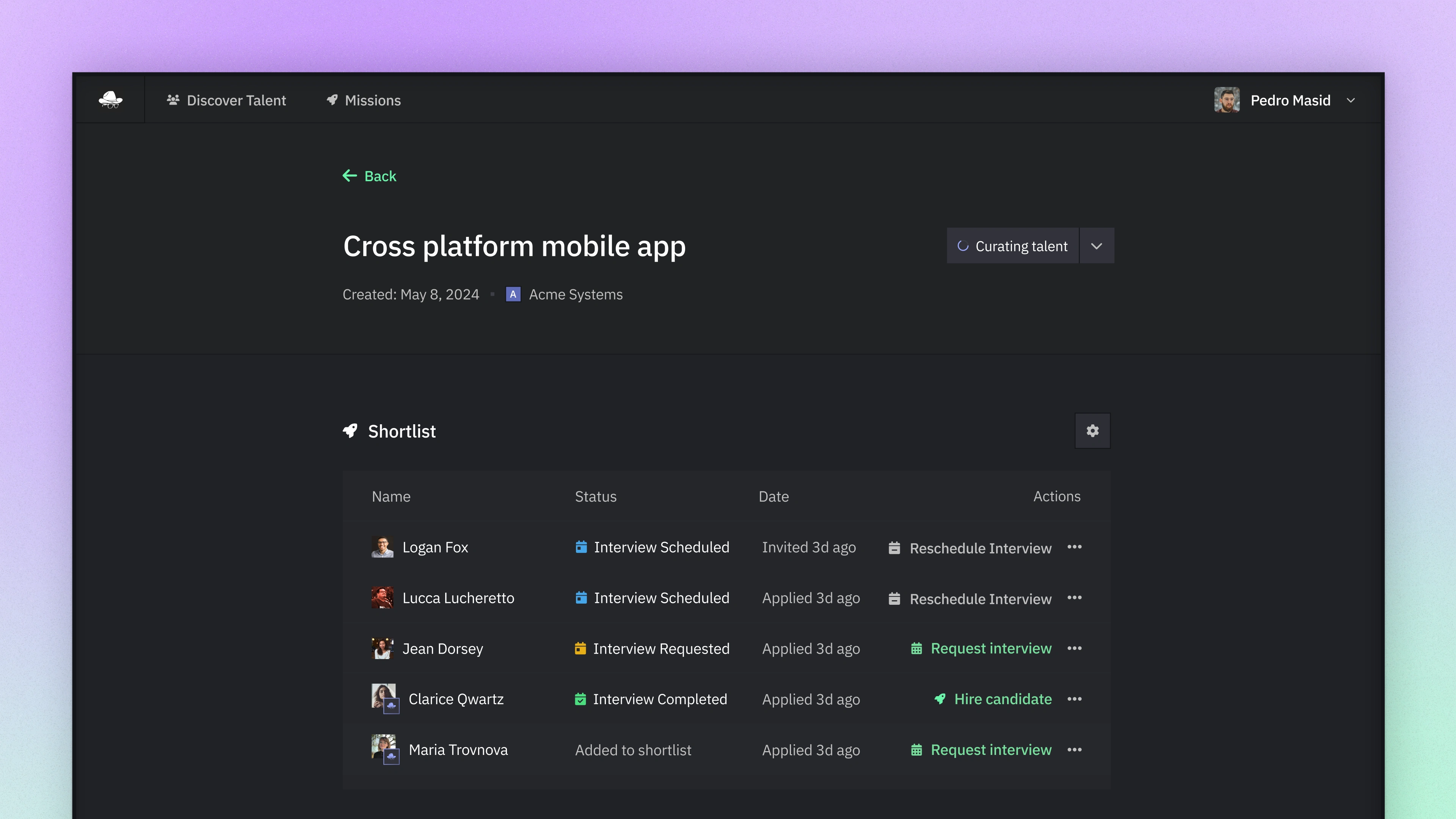1456x819 pixels.
Task: Click Clarice Qwartz's Interview Completed status text
Action: (660, 699)
